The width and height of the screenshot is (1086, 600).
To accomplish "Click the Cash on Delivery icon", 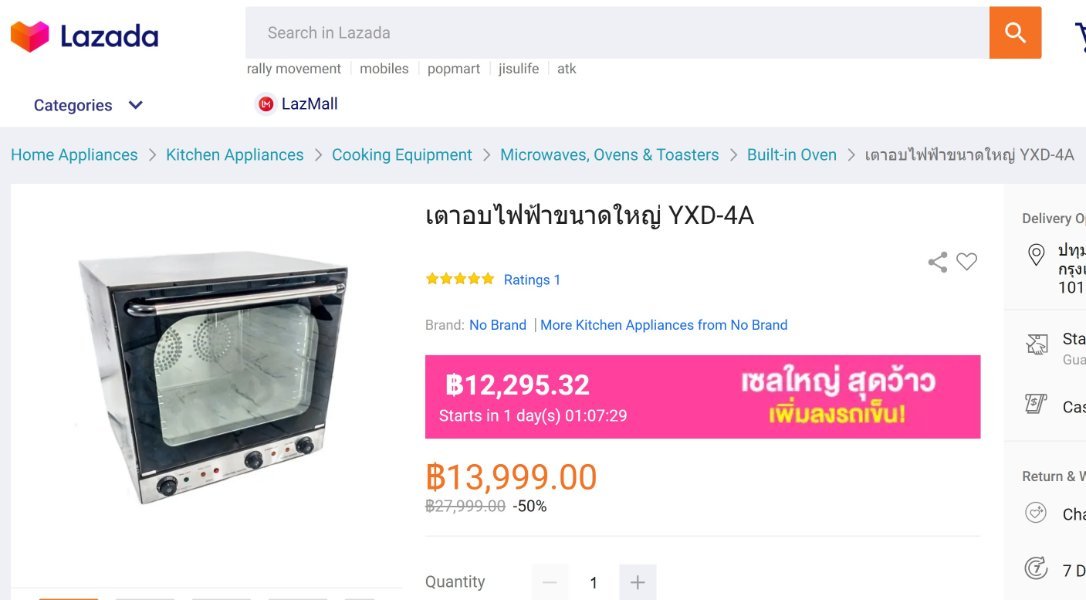I will [1036, 403].
